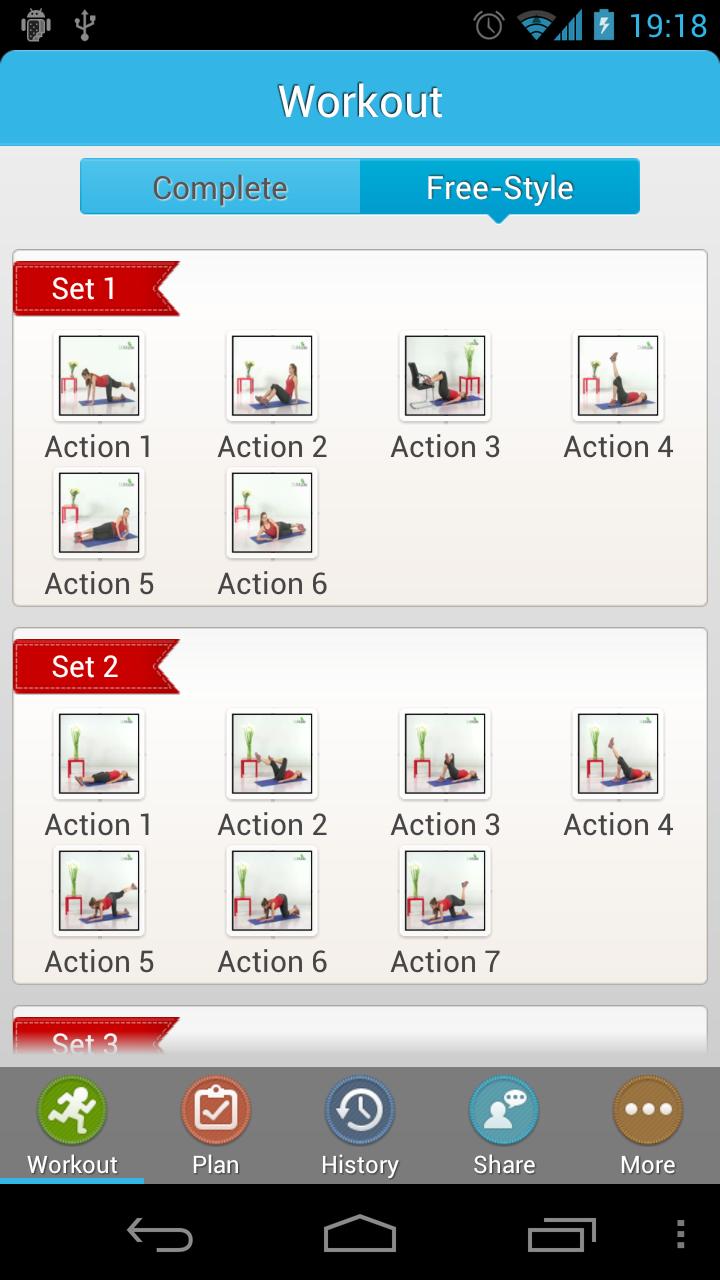This screenshot has height=1280, width=720.
Task: Select the Workout running figure icon
Action: 72,1110
